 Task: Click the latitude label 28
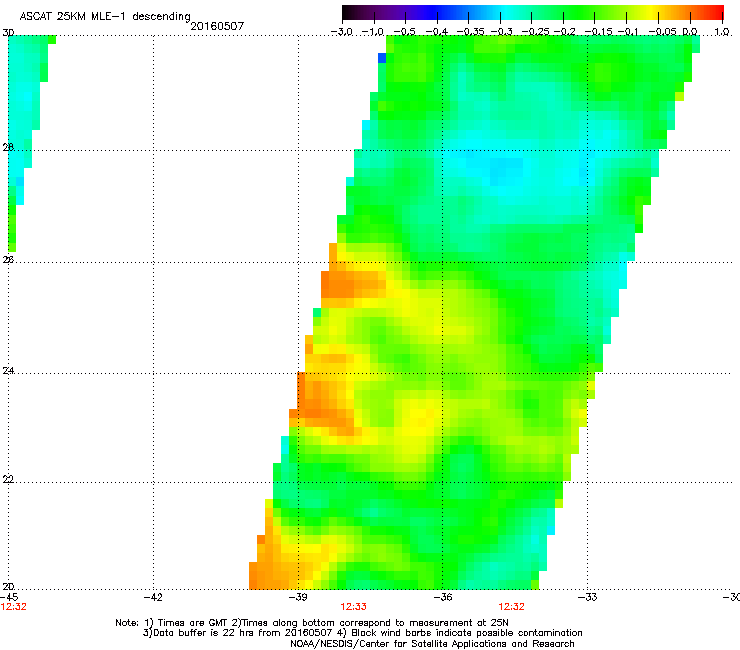(x=8, y=147)
